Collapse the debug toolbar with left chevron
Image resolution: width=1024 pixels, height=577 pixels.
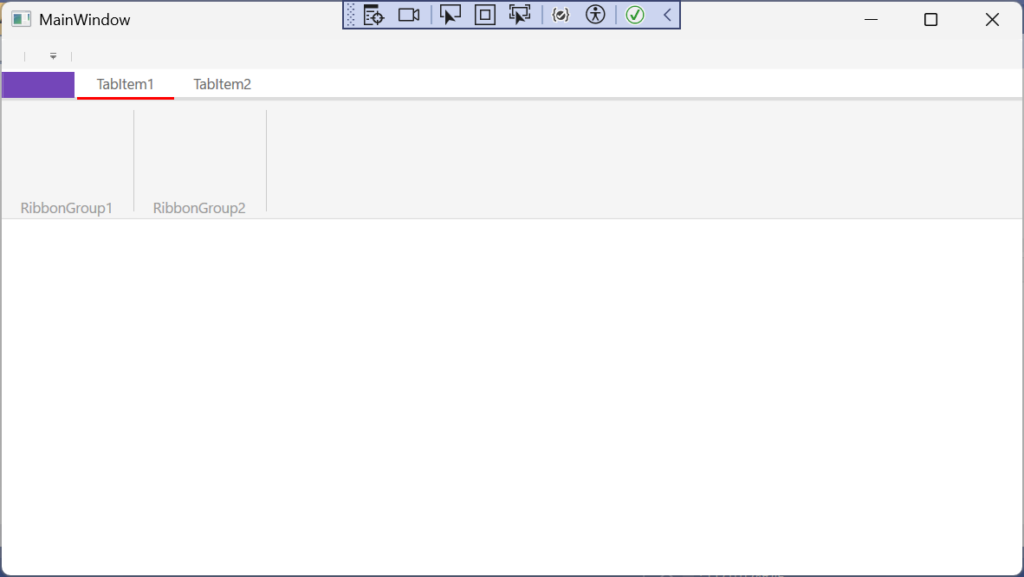pos(667,15)
